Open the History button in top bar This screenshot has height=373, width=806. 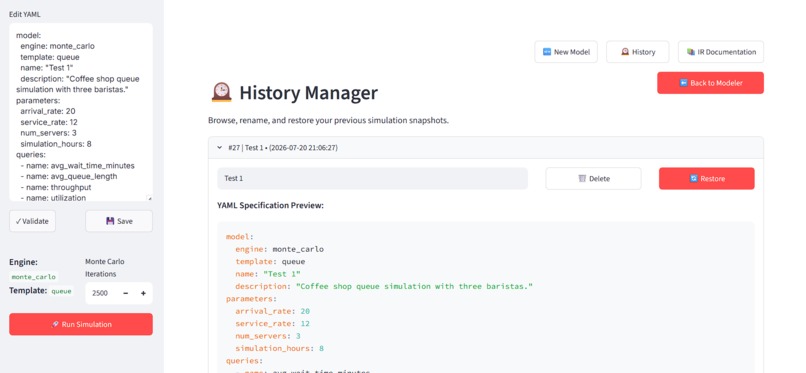coord(637,52)
